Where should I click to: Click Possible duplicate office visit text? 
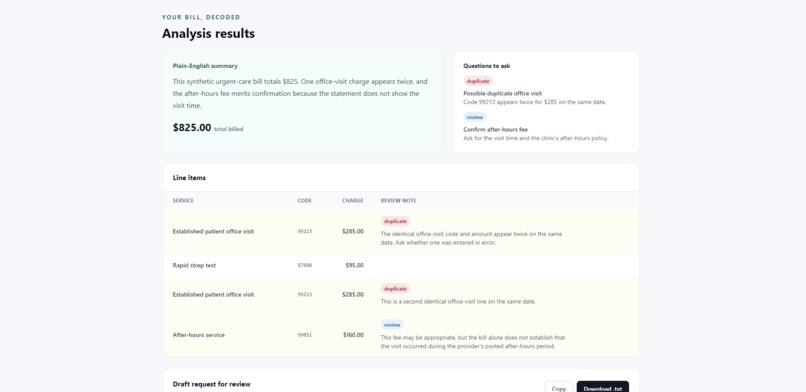(x=502, y=94)
